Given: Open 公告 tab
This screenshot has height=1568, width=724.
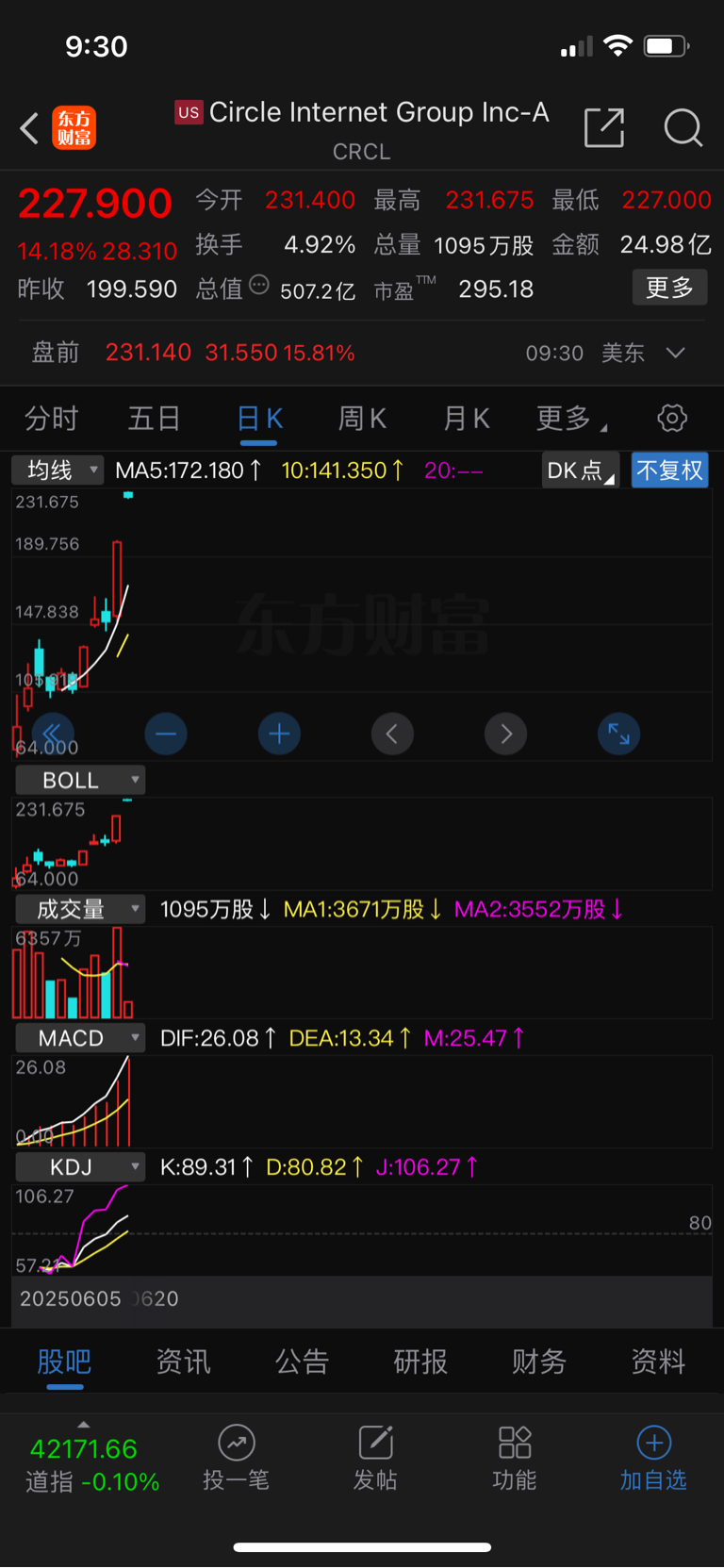Looking at the screenshot, I should click(302, 1362).
